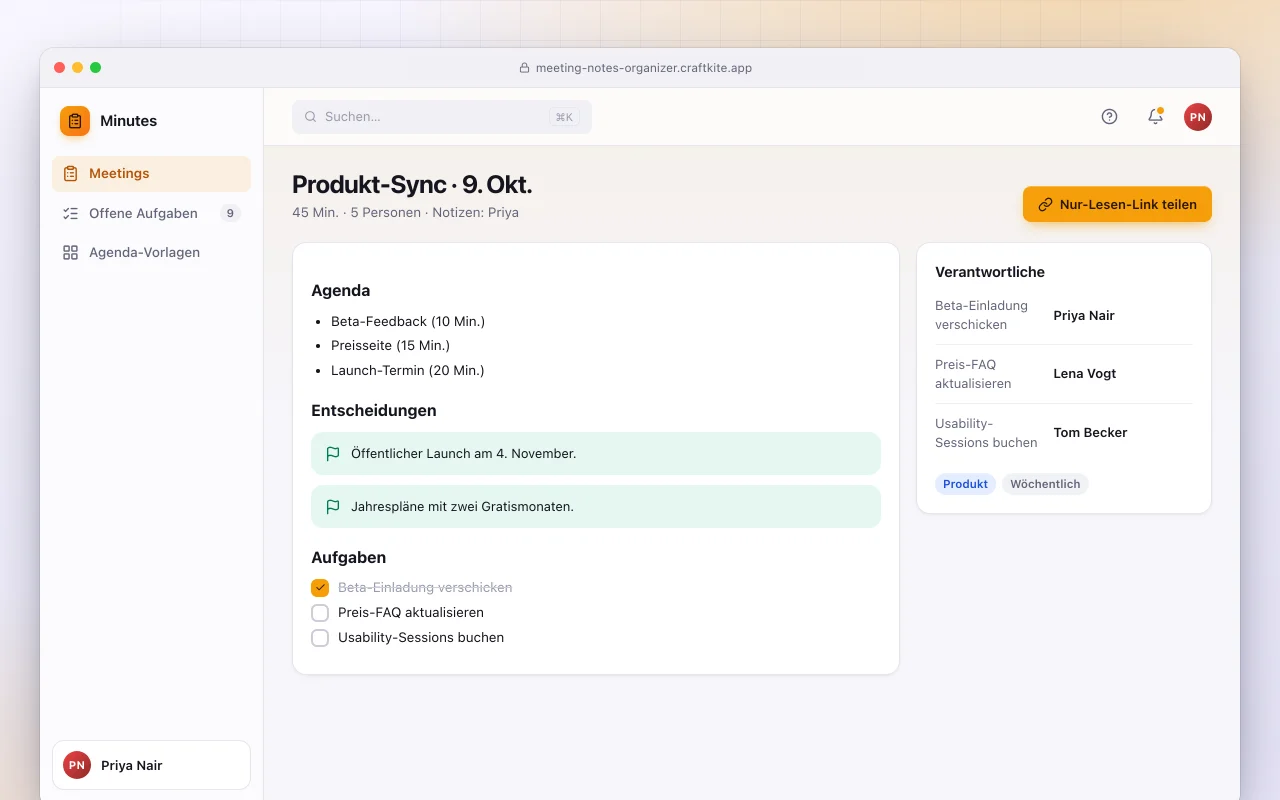
Task: Go to Meetings in the sidebar
Action: [151, 174]
